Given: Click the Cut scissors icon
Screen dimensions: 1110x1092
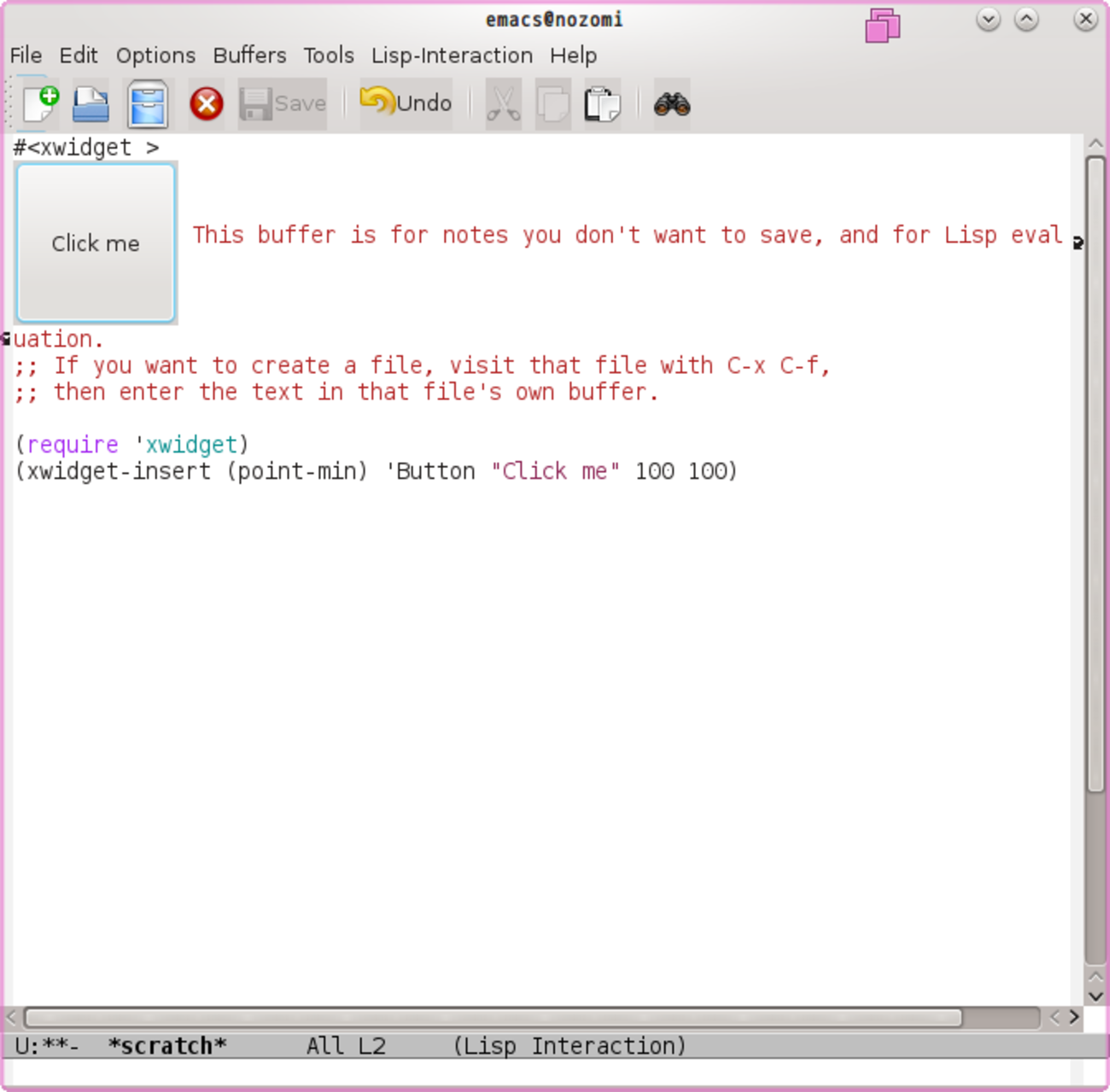Looking at the screenshot, I should point(503,104).
